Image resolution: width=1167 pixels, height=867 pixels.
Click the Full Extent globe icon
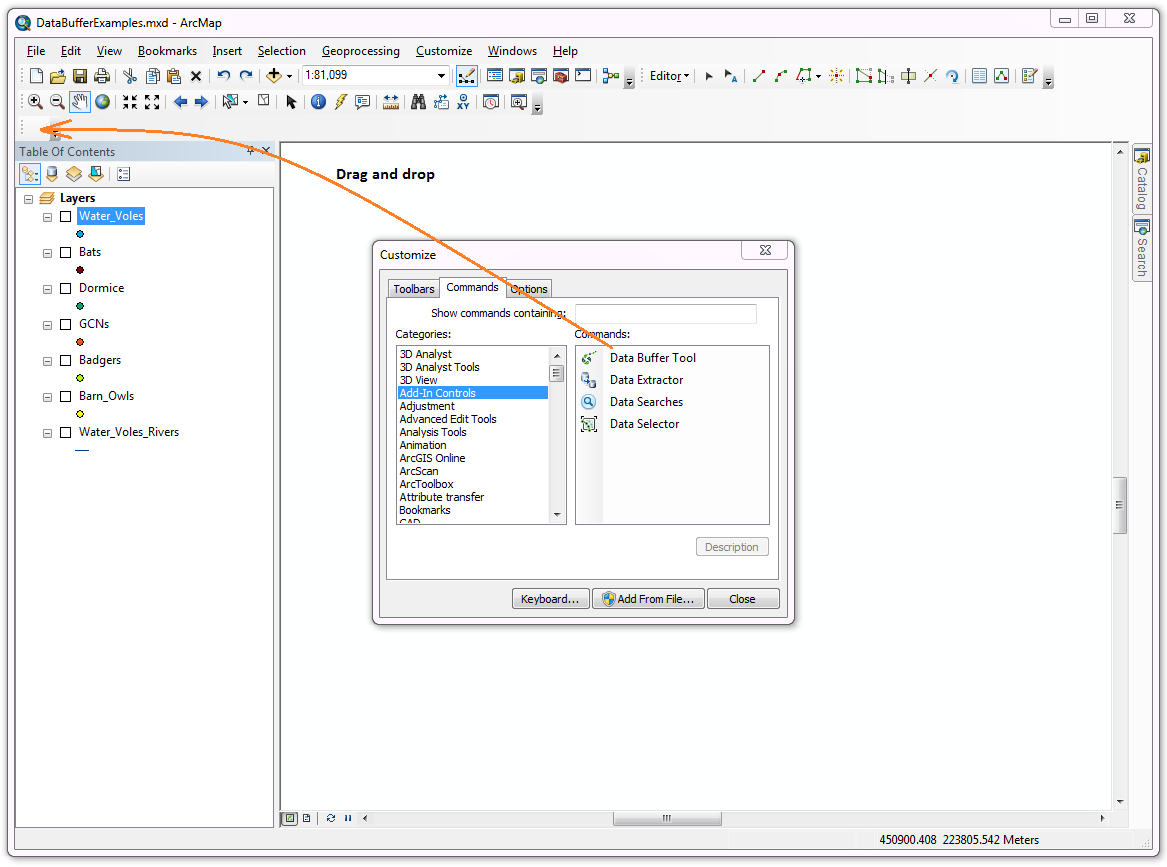103,102
